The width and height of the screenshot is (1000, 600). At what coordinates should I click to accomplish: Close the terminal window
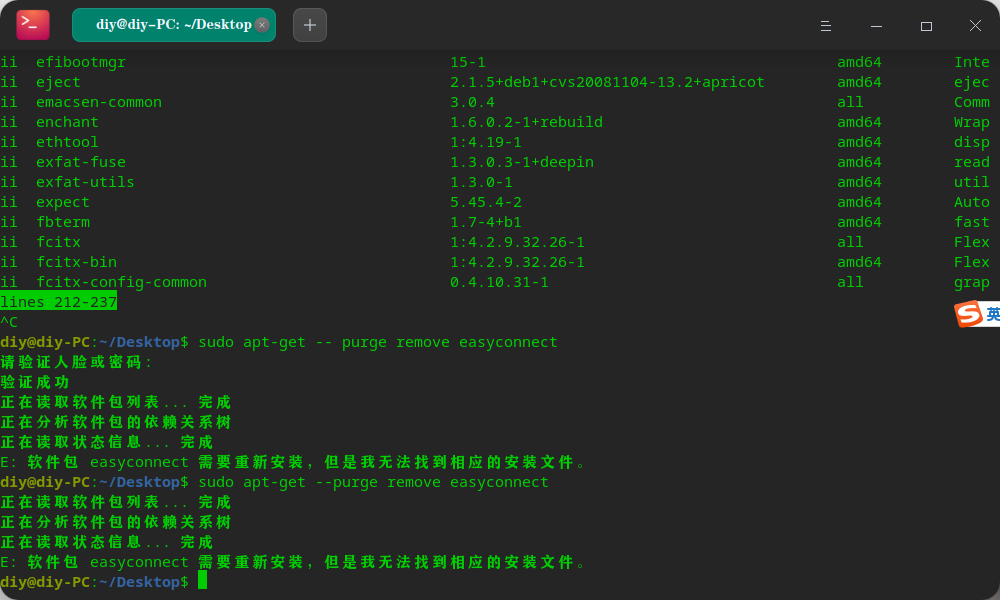coord(975,26)
